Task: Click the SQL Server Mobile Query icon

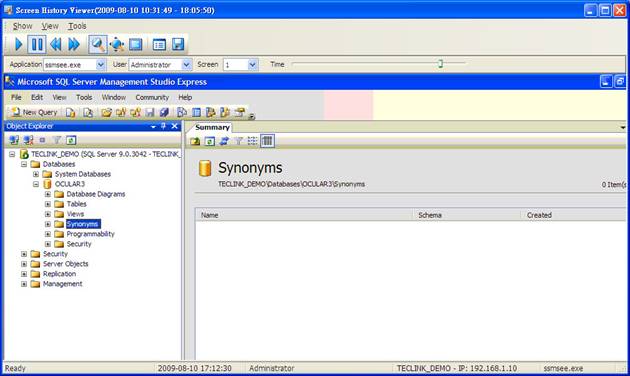Action: click(88, 113)
